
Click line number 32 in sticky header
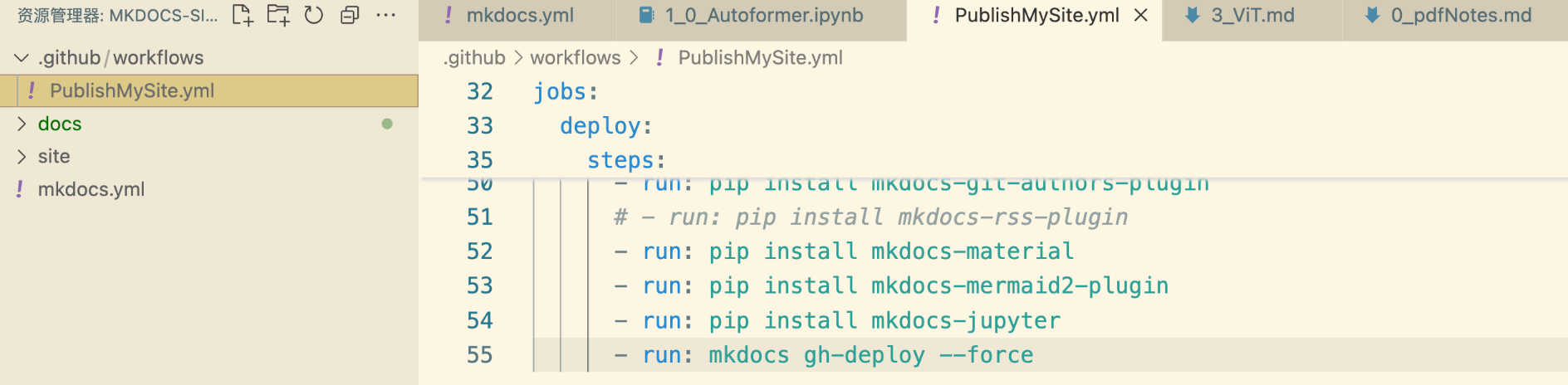pos(480,91)
